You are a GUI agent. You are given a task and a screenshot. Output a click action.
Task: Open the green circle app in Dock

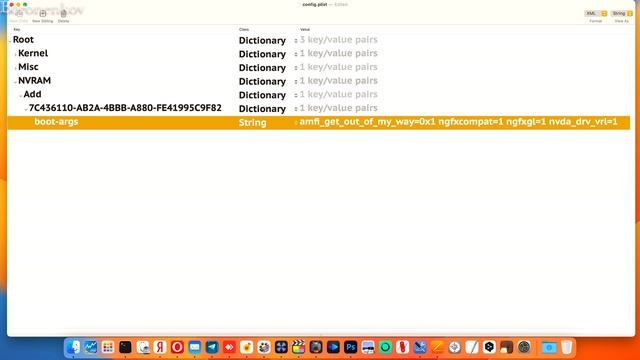coord(385,347)
